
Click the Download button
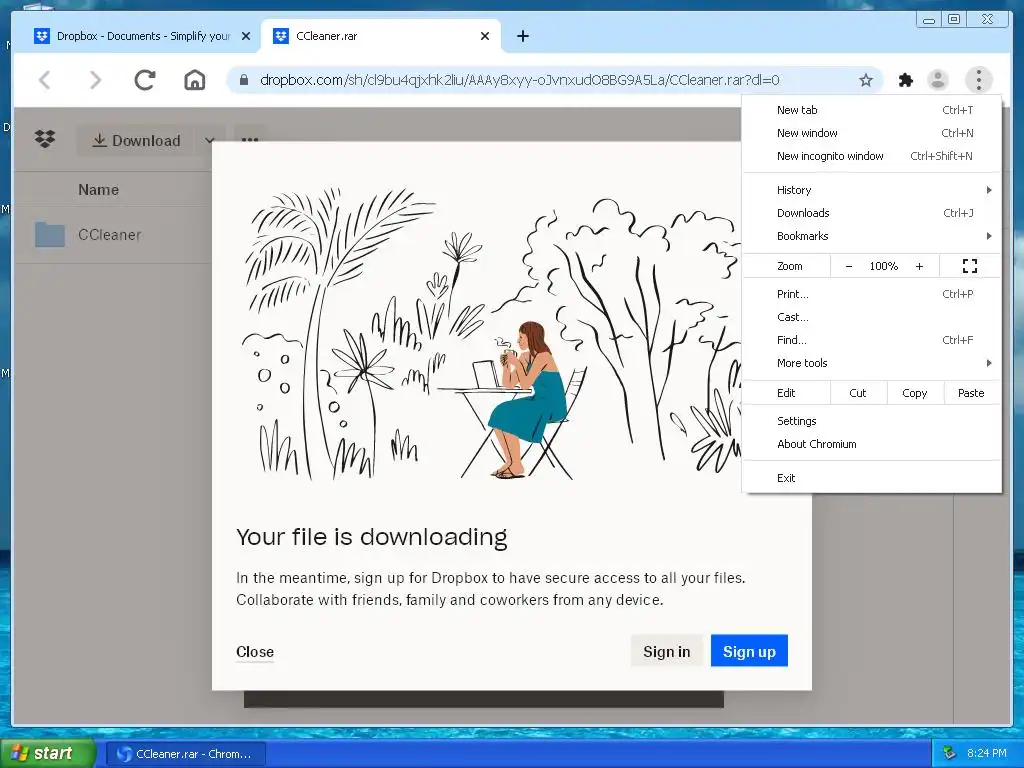(x=136, y=140)
